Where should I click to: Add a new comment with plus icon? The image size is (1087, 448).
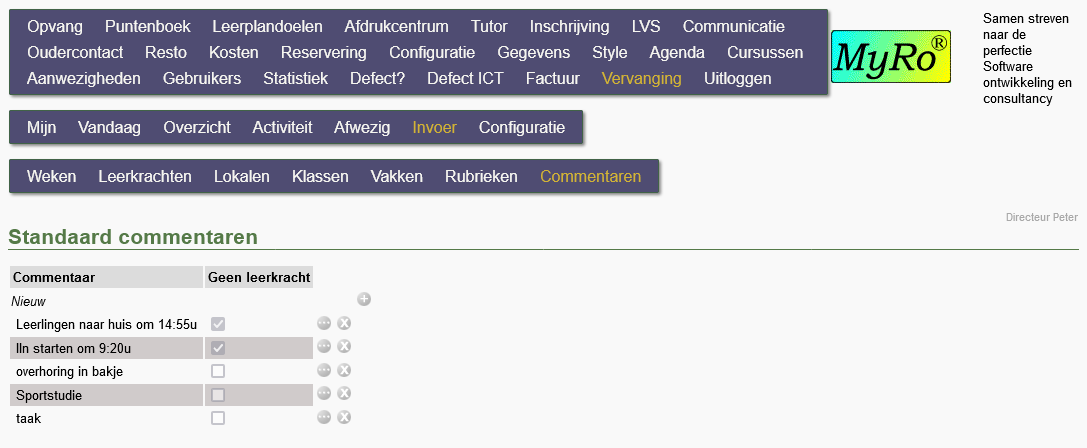(x=364, y=300)
